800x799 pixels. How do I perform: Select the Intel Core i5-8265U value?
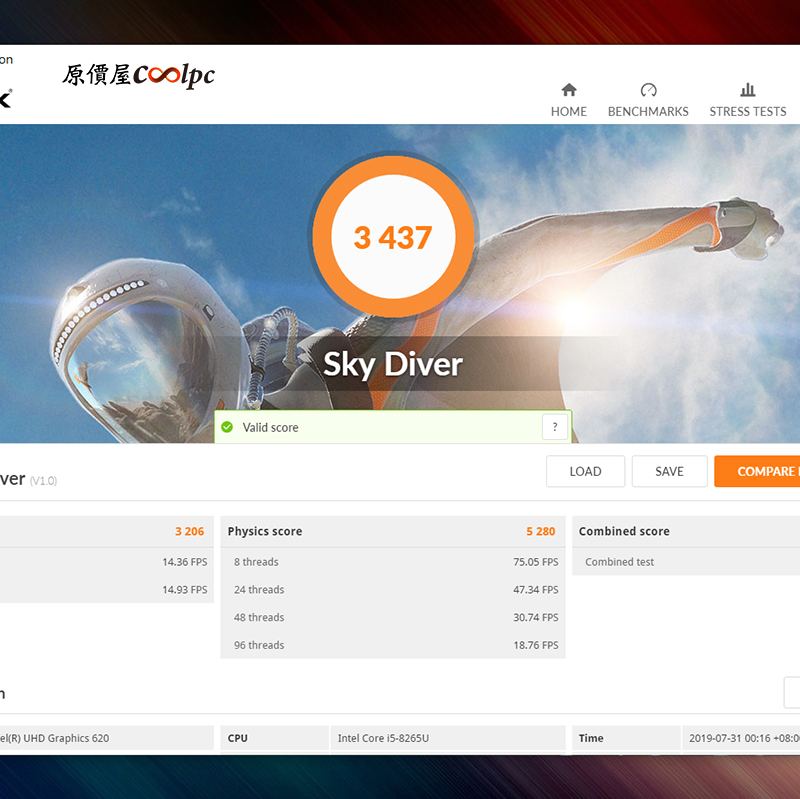click(x=383, y=738)
